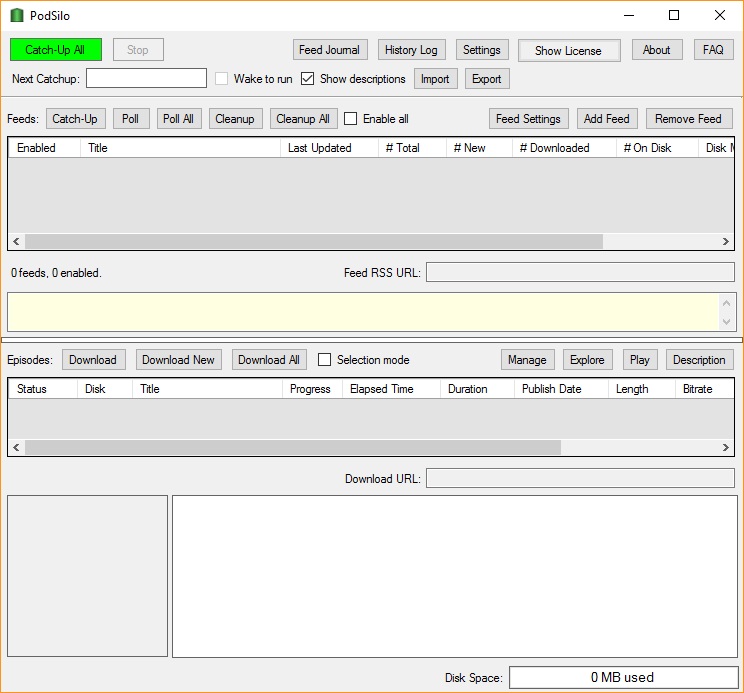744x693 pixels.
Task: Sort feeds by Enabled column
Action: coord(44,148)
